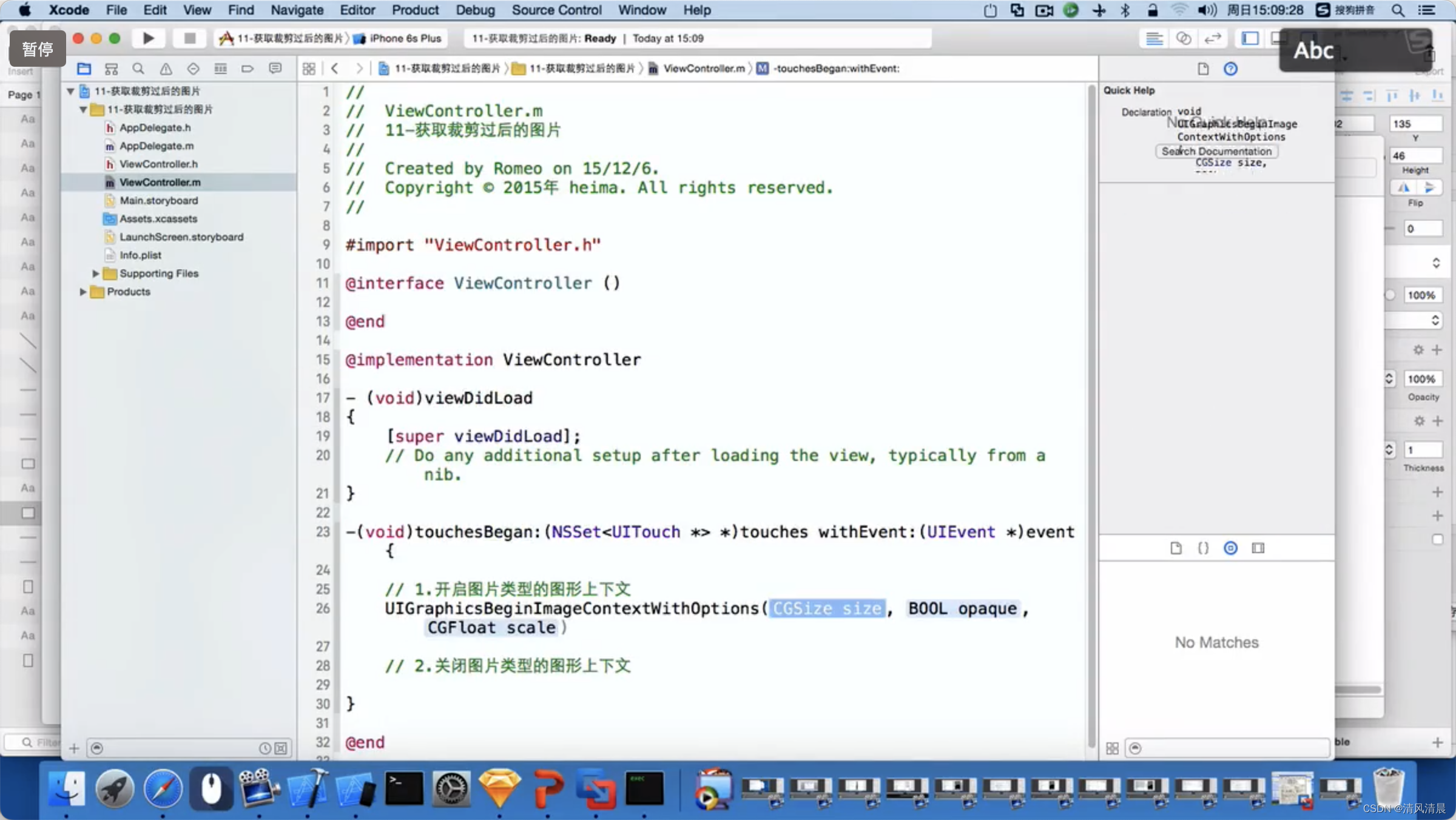Viewport: 1456px width, 820px height.
Task: Launch Safari from the Dock
Action: 163,788
